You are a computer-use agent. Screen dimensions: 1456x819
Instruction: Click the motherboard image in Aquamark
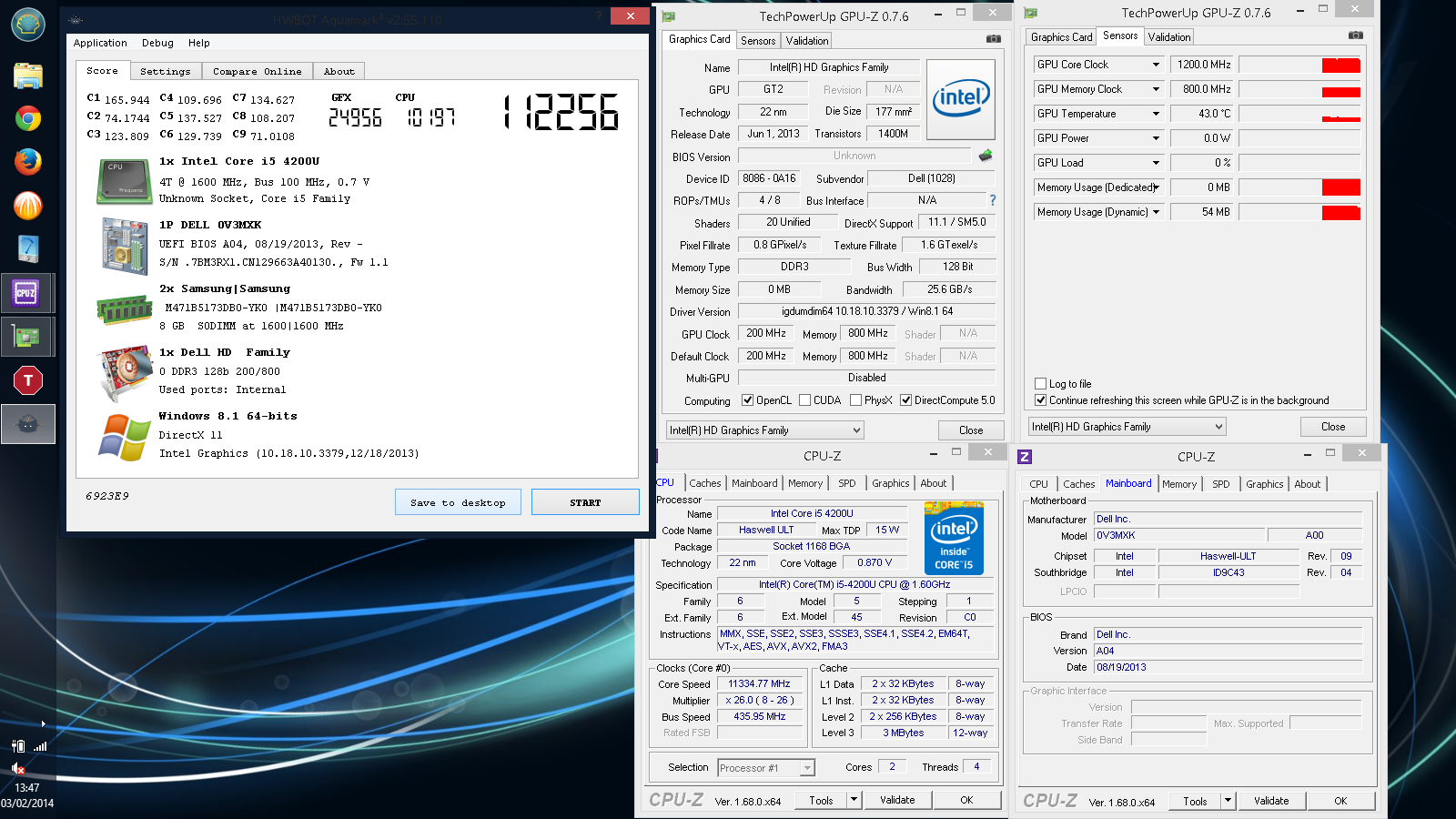point(125,246)
